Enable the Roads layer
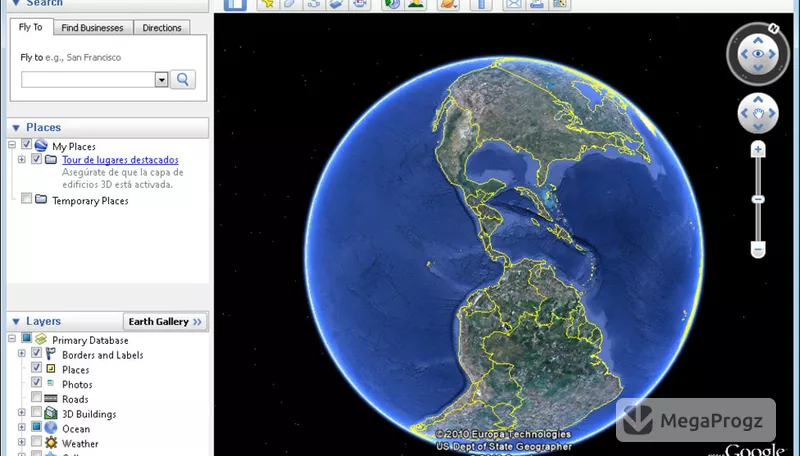Viewport: 800px width, 456px height. tap(36, 397)
